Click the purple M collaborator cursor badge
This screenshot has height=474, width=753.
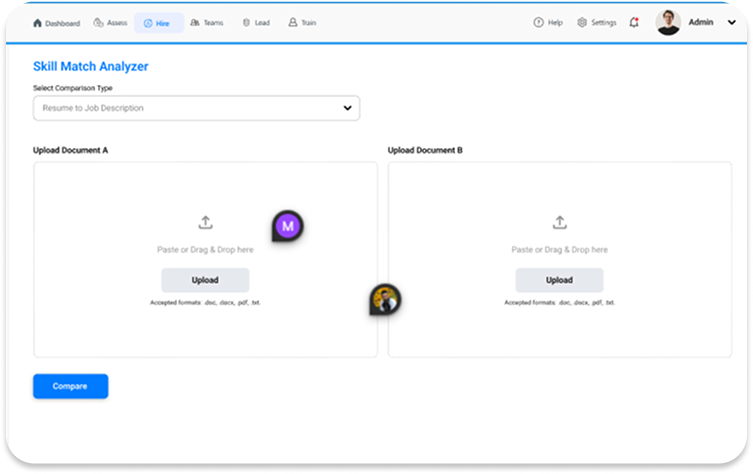(x=288, y=226)
